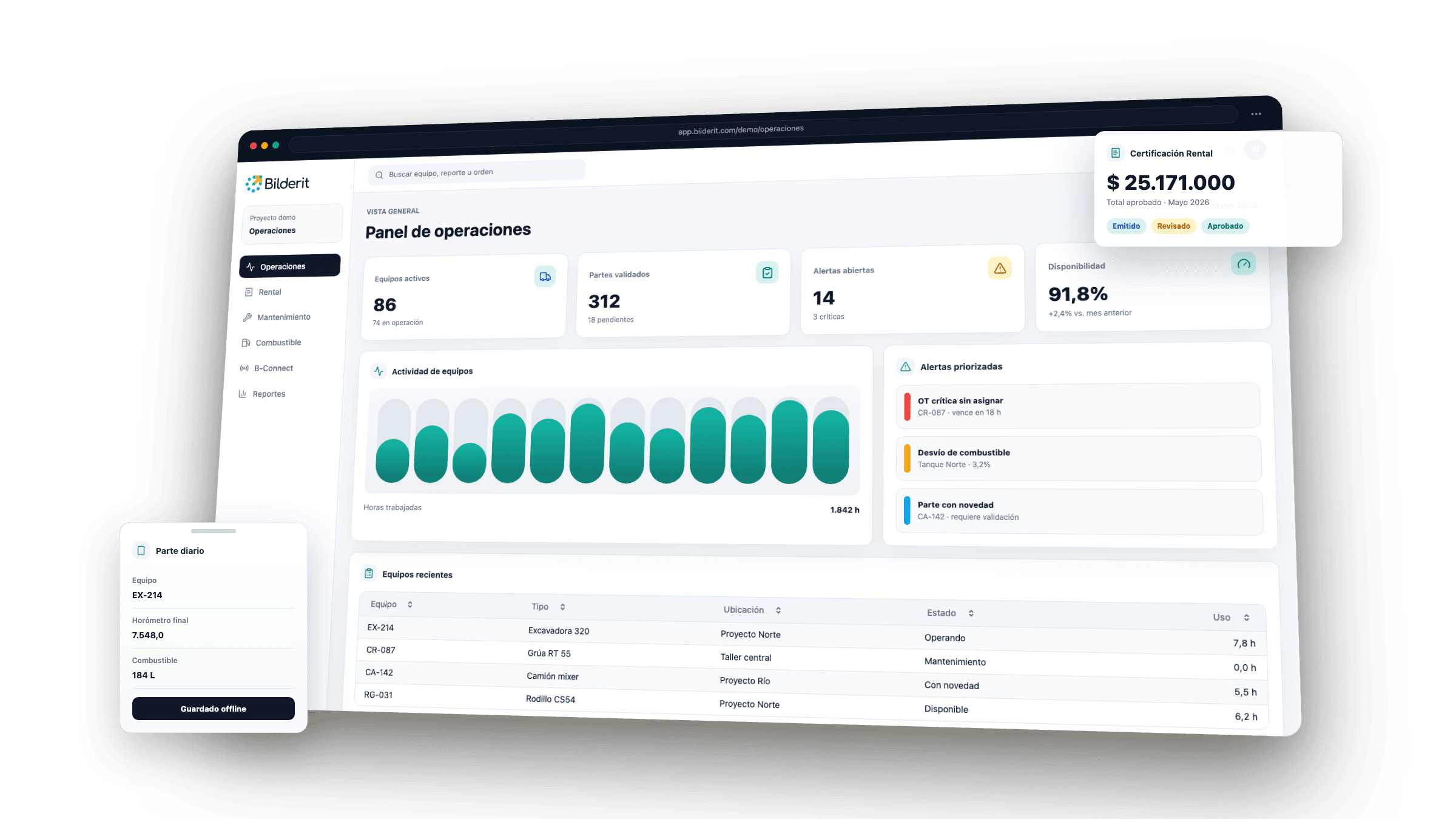Click the Certificación Rental document icon
Image resolution: width=1456 pixels, height=819 pixels.
click(x=1115, y=153)
